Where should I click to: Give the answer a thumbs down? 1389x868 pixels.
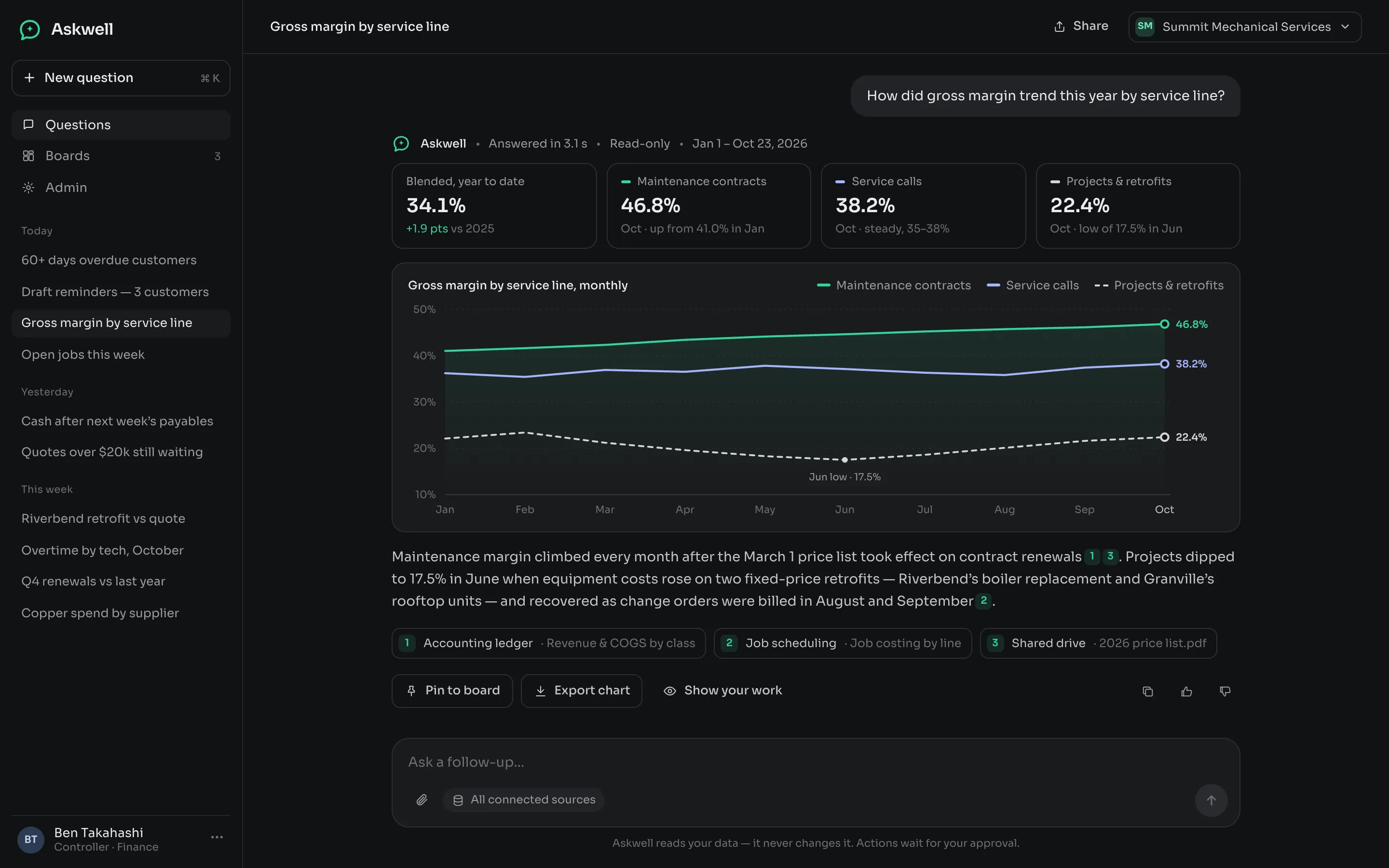coord(1225,692)
